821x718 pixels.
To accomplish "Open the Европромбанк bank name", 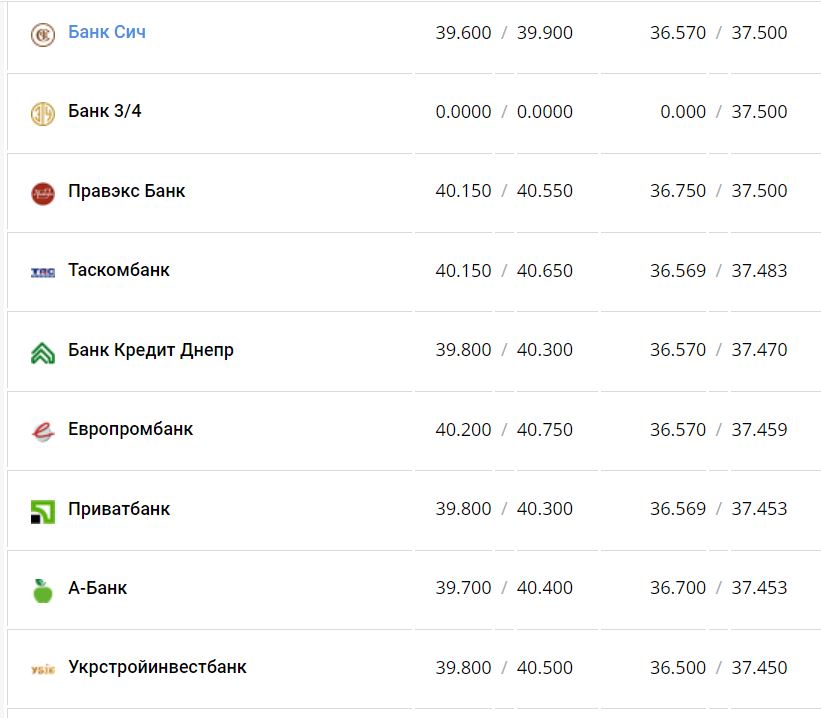I will tap(131, 429).
